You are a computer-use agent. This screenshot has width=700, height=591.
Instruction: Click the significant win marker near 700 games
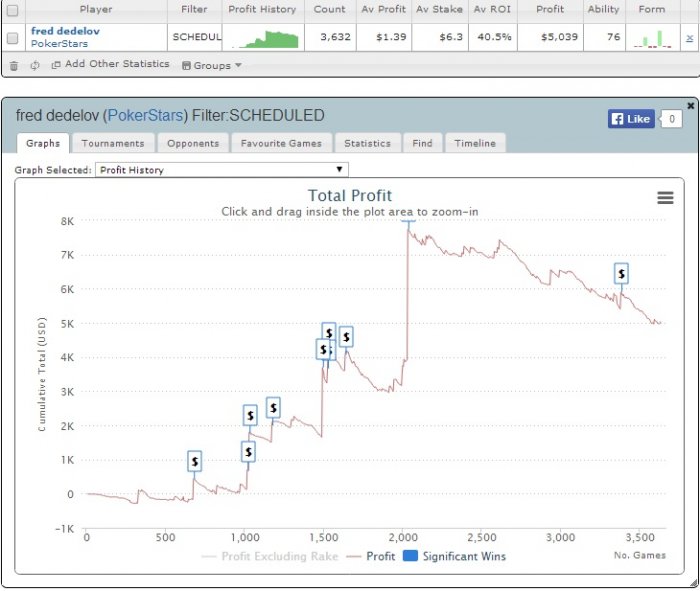[195, 461]
